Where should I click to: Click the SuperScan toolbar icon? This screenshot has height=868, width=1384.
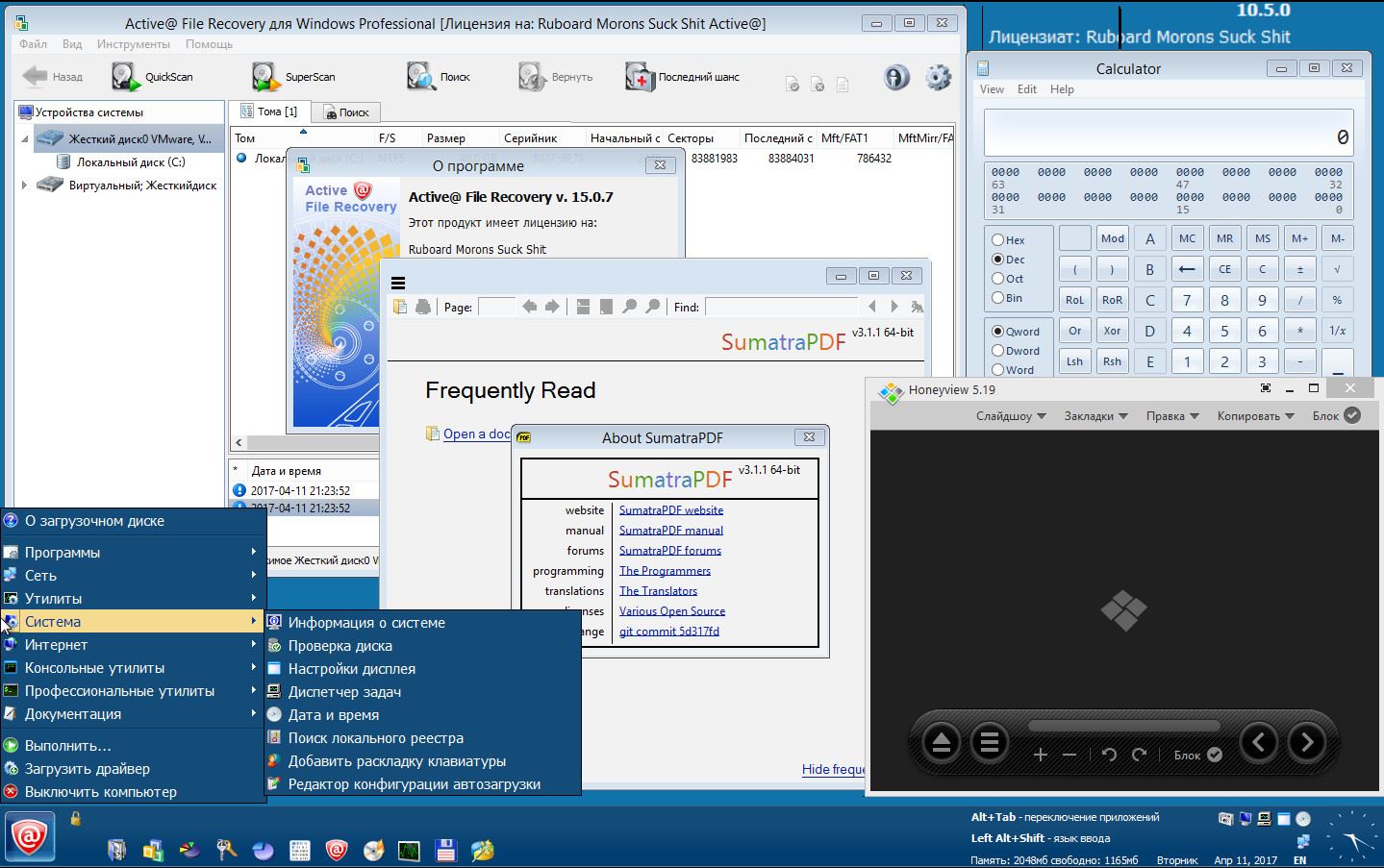pyautogui.click(x=265, y=77)
